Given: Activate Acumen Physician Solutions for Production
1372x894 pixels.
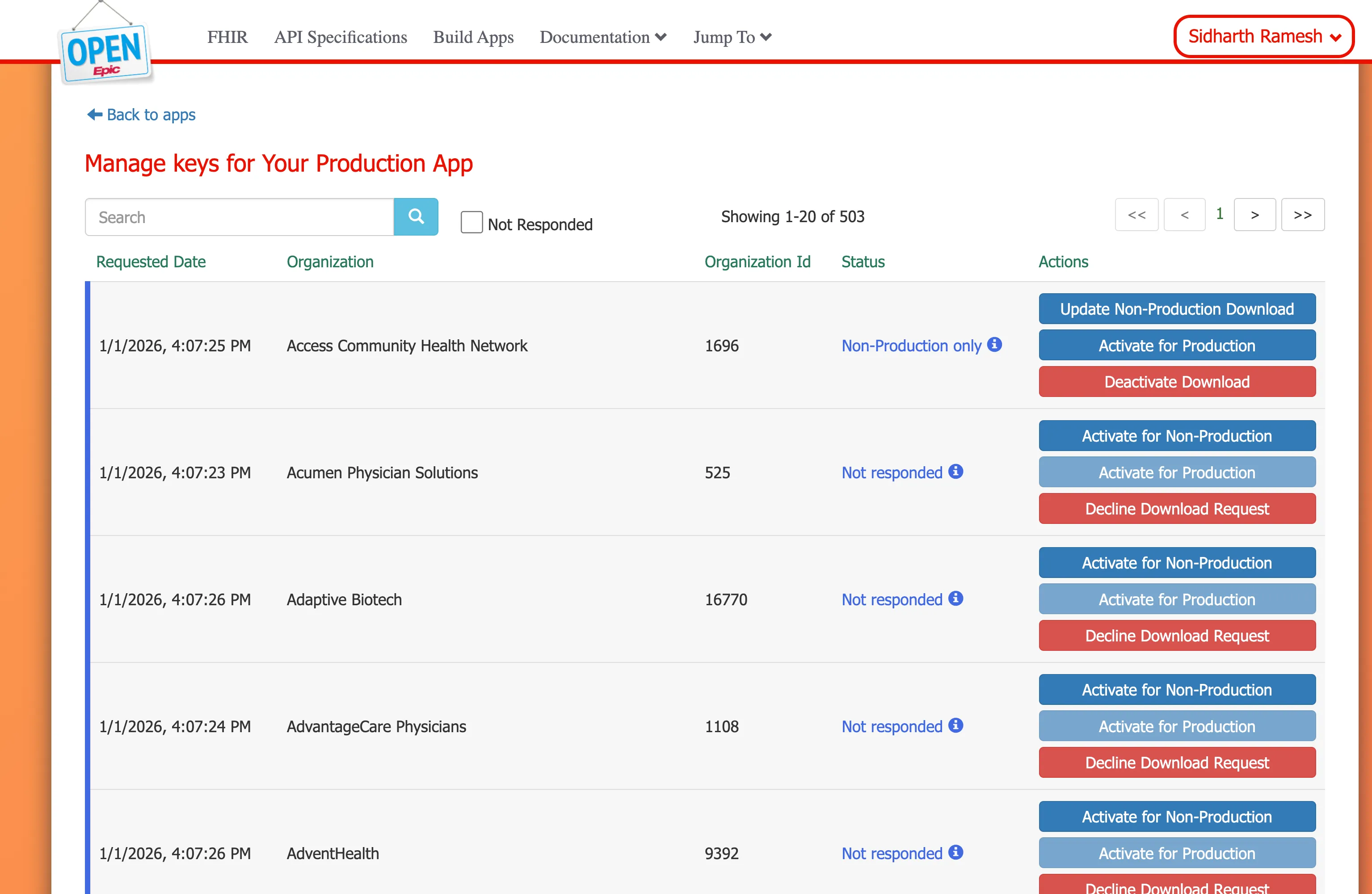Looking at the screenshot, I should click(1177, 472).
